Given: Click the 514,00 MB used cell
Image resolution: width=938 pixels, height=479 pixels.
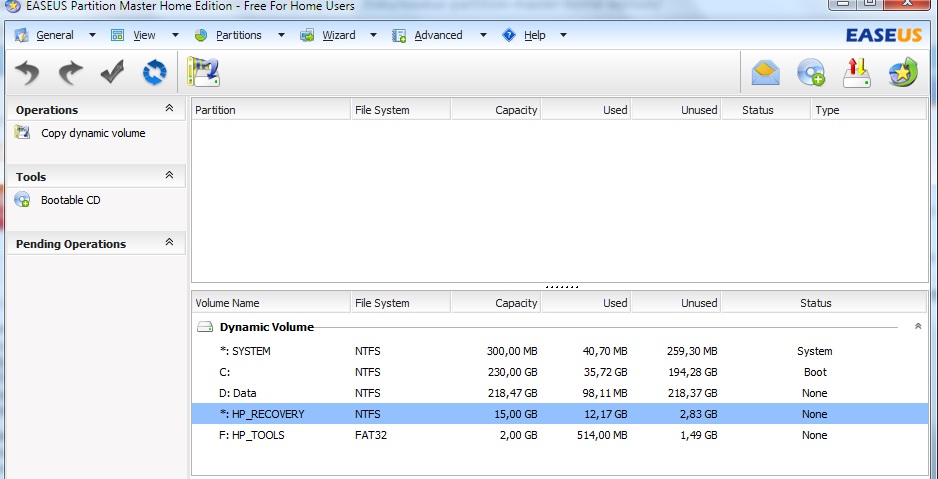Looking at the screenshot, I should (601, 435).
